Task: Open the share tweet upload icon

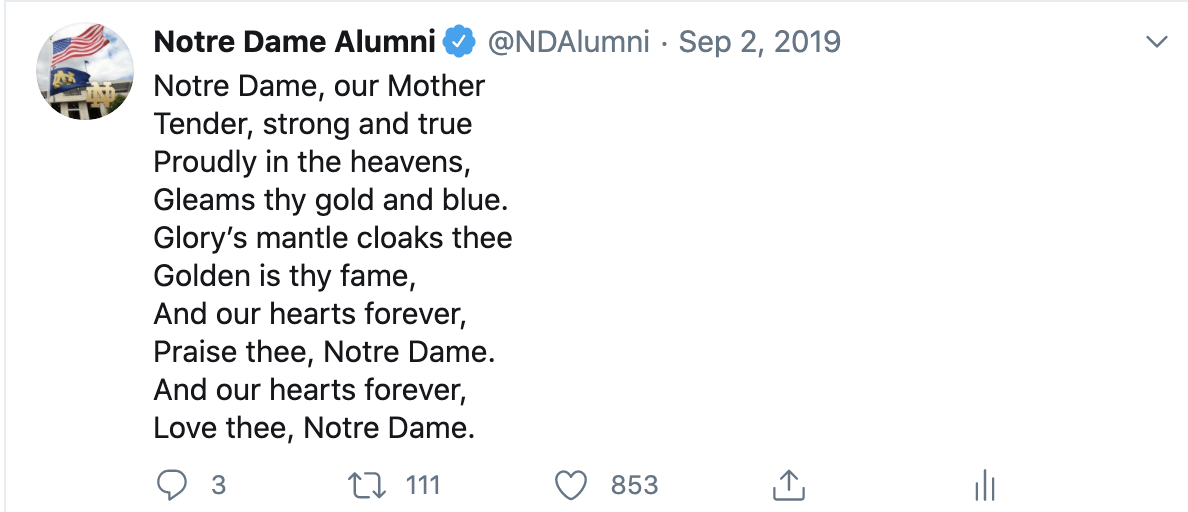Action: point(788,484)
